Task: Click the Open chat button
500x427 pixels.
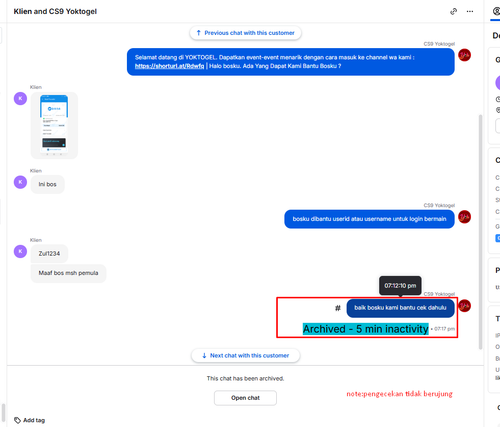Action: 245,398
